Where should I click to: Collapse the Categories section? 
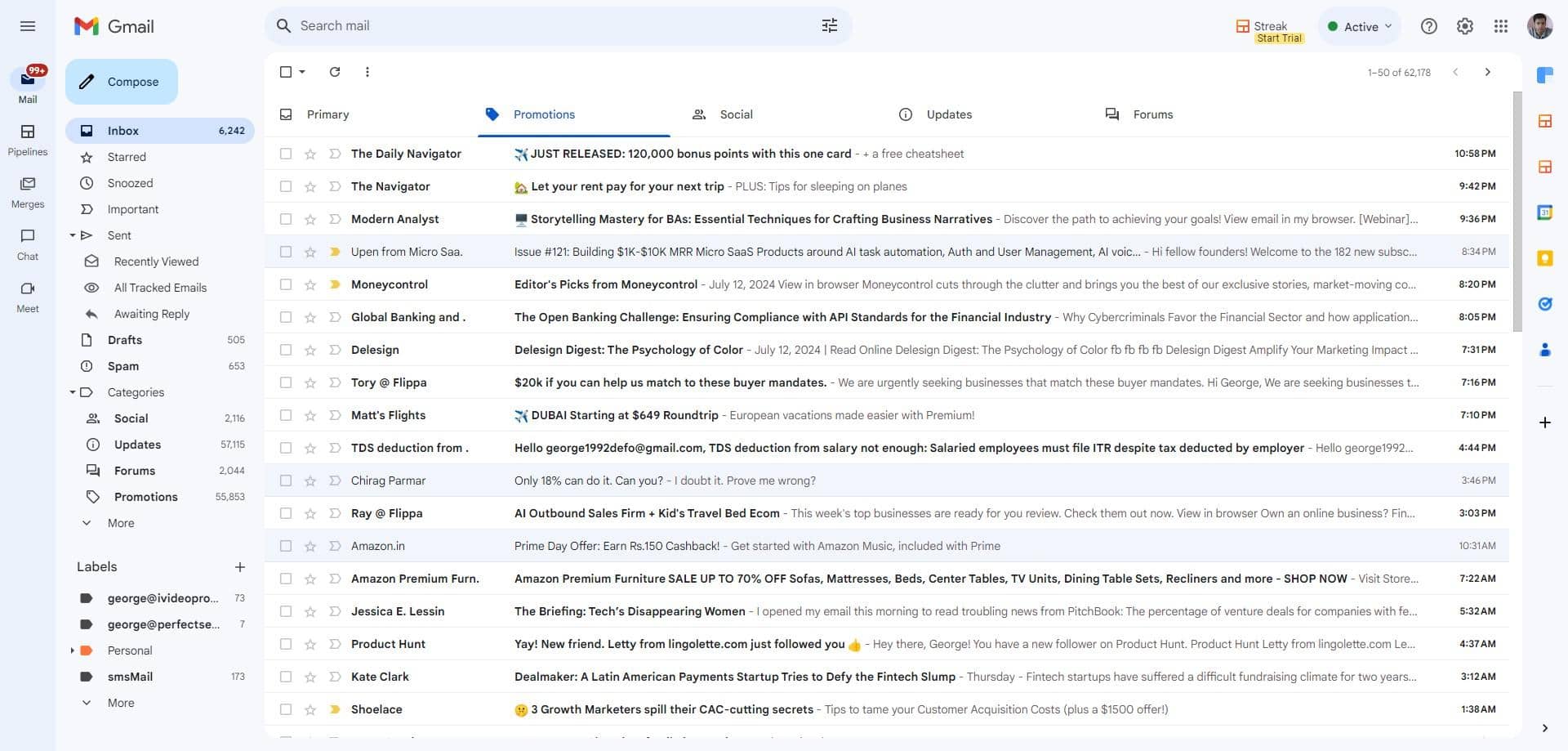coord(73,392)
